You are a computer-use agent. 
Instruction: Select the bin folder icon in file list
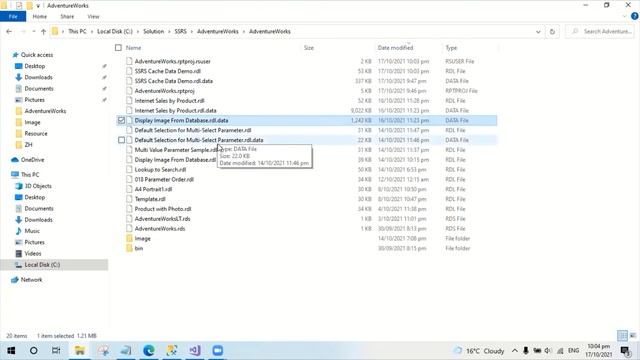(129, 248)
